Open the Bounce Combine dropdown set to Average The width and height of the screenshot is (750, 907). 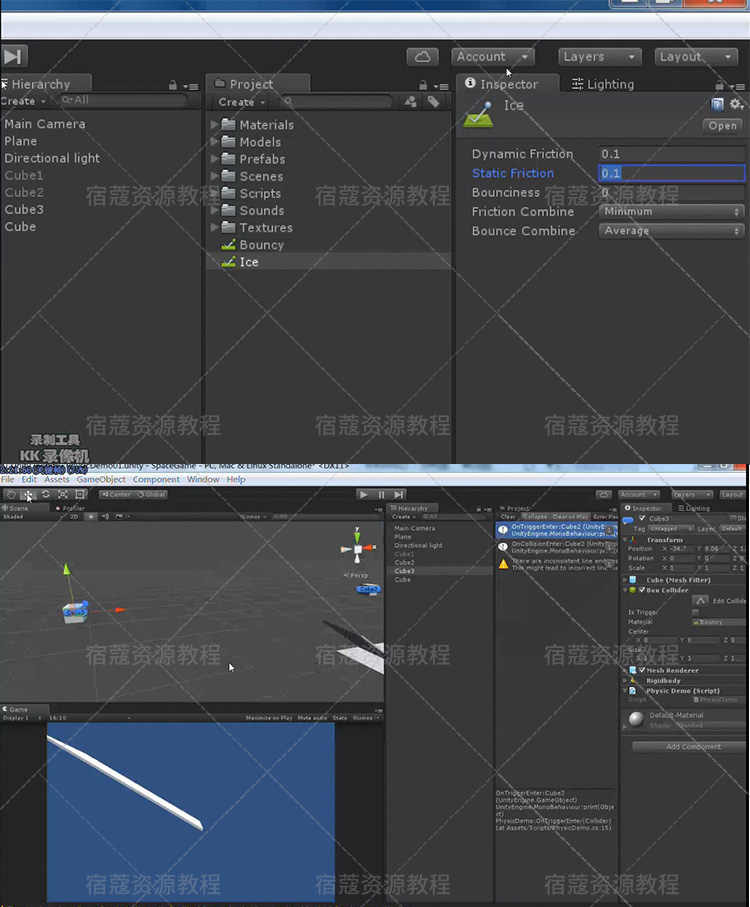click(x=671, y=231)
